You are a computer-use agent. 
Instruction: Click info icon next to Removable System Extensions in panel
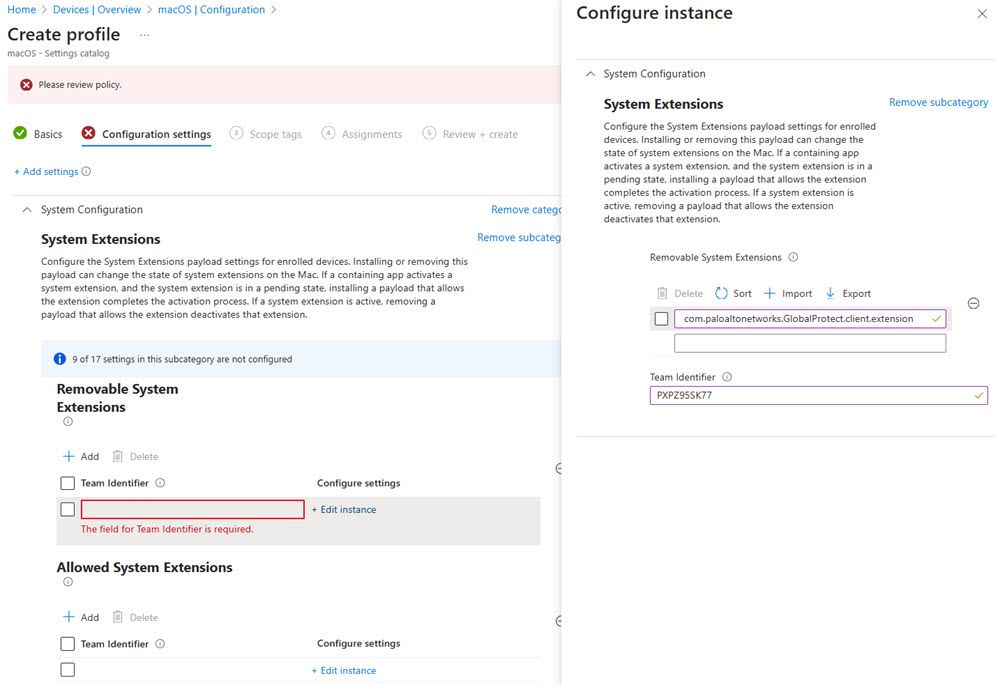(793, 258)
